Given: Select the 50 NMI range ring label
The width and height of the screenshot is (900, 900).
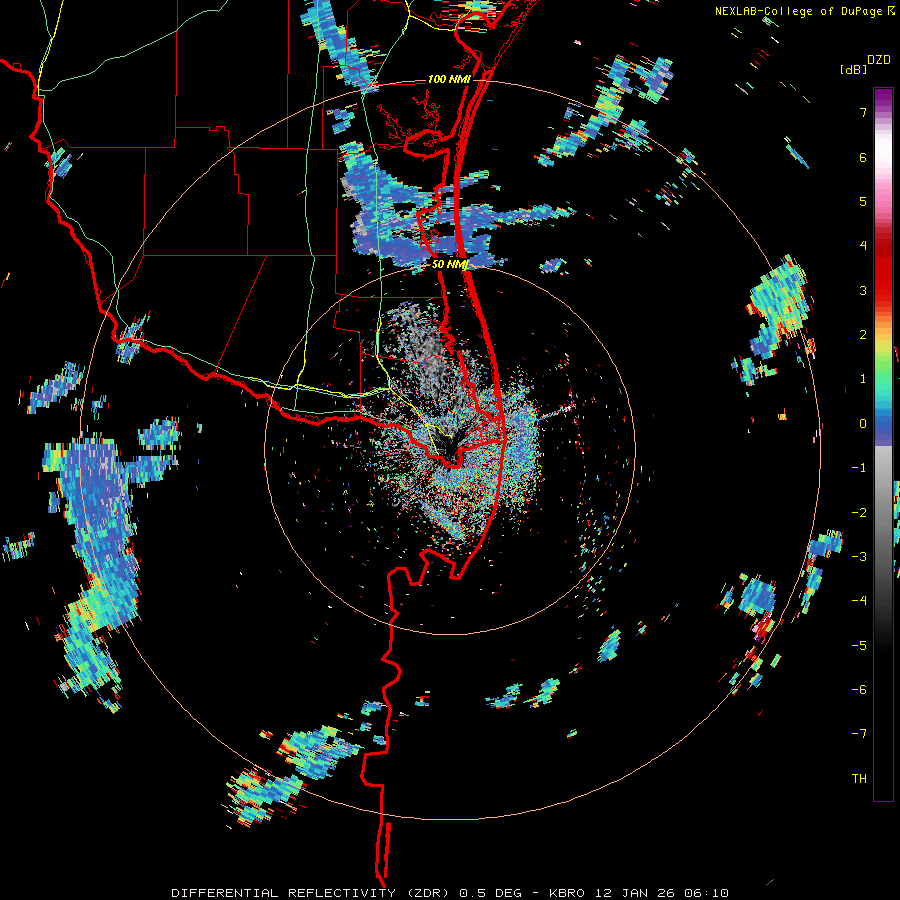Looking at the screenshot, I should click(x=450, y=264).
